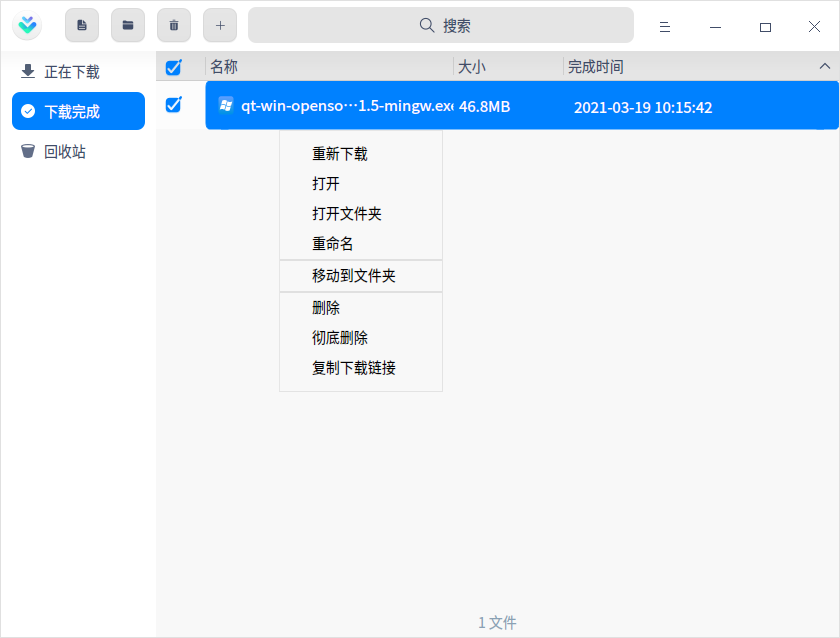Toggle the select-all checkbox in table header
This screenshot has height=638, width=840.
click(174, 67)
